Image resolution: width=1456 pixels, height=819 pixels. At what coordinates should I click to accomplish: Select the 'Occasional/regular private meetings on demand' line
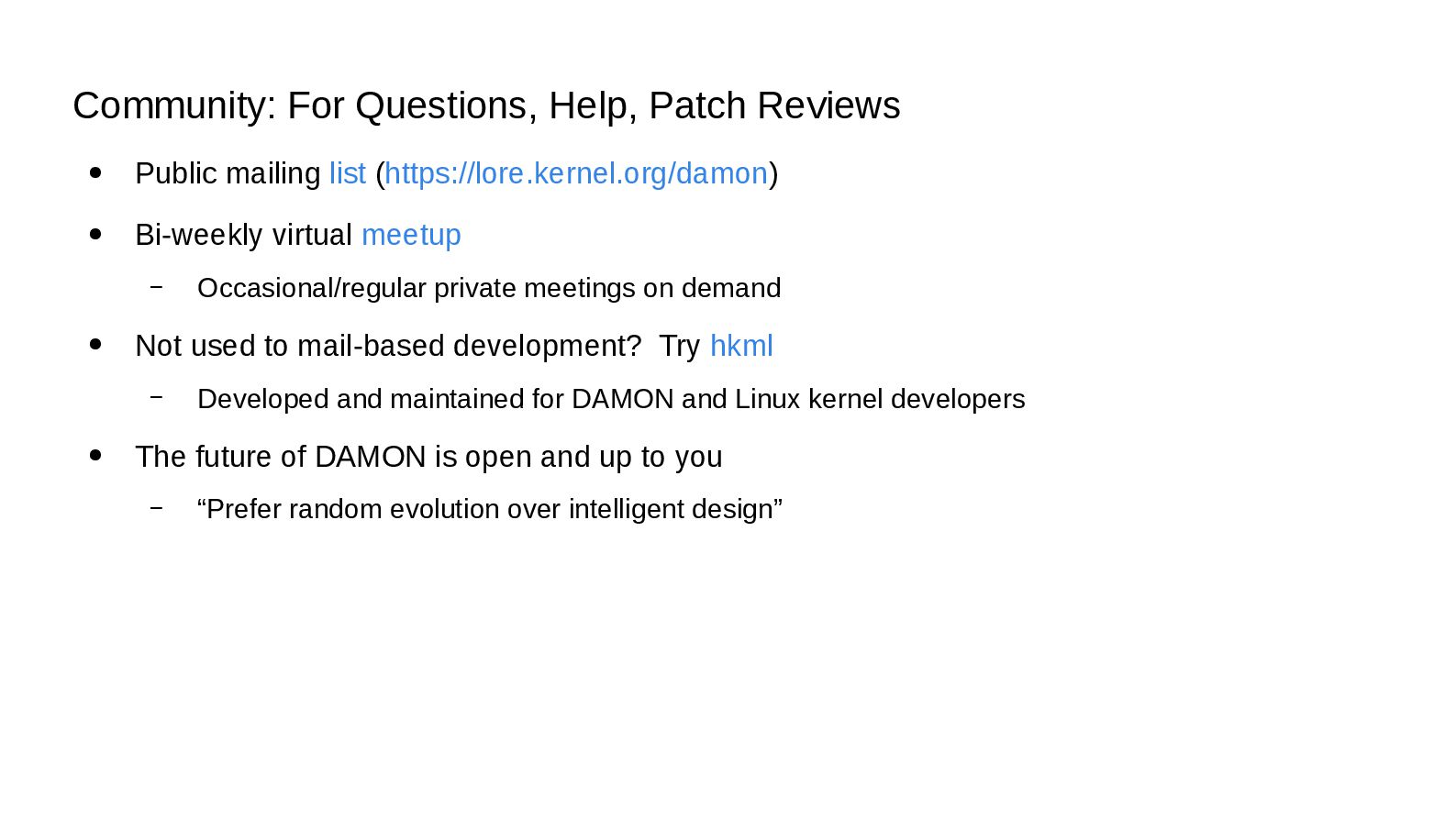tap(489, 288)
